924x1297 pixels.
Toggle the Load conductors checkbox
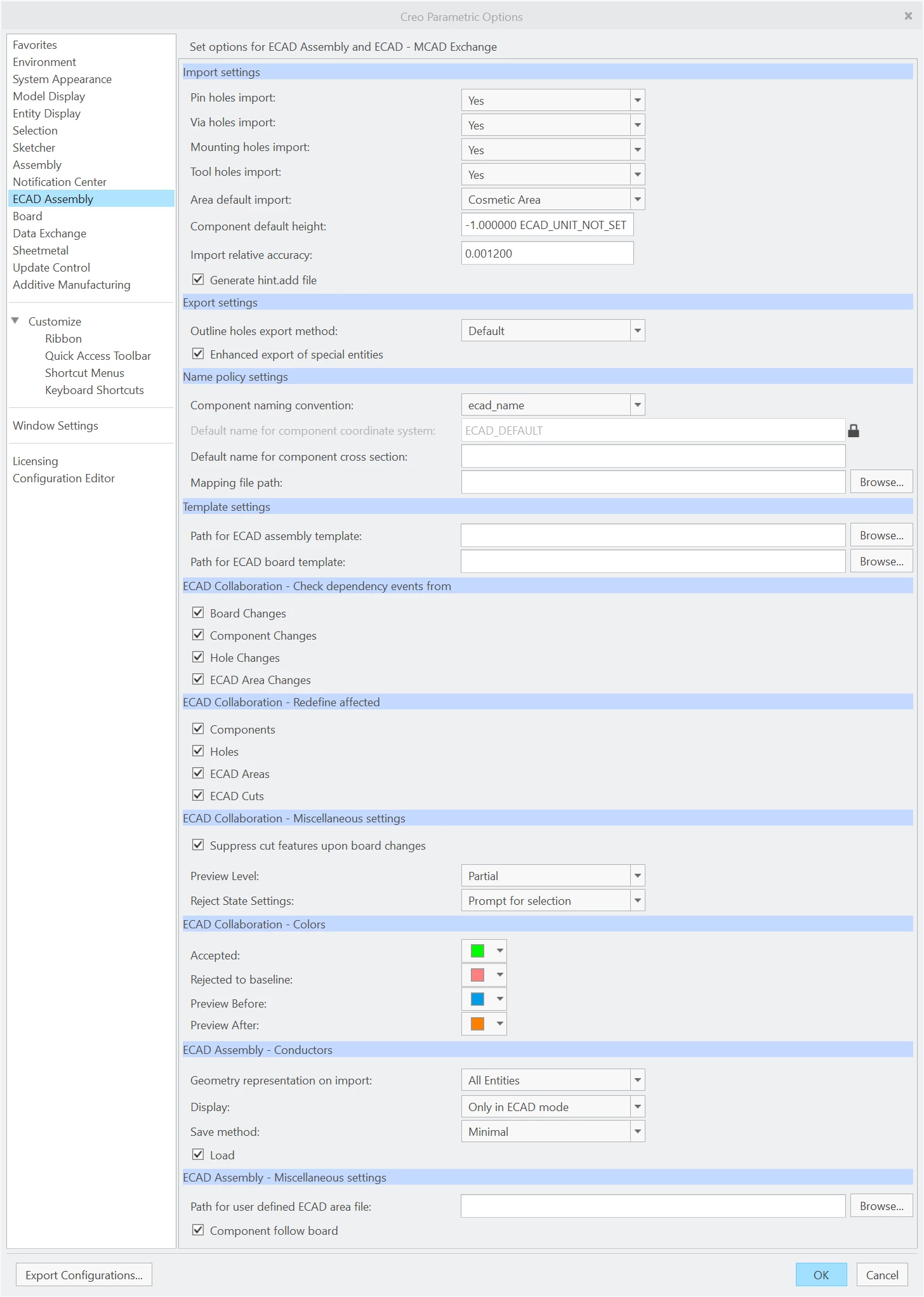pyautogui.click(x=198, y=1155)
